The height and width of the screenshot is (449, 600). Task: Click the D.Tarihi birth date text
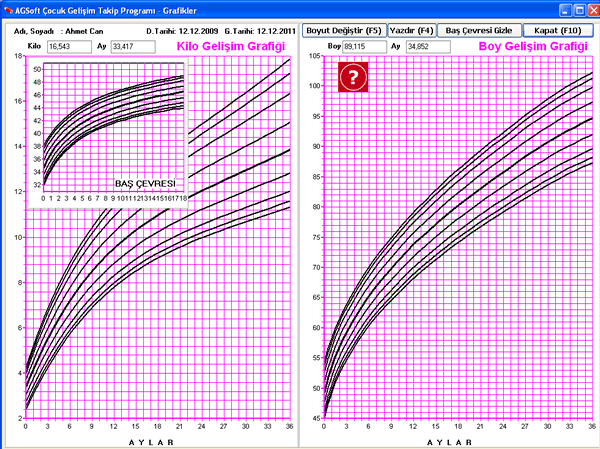(183, 30)
